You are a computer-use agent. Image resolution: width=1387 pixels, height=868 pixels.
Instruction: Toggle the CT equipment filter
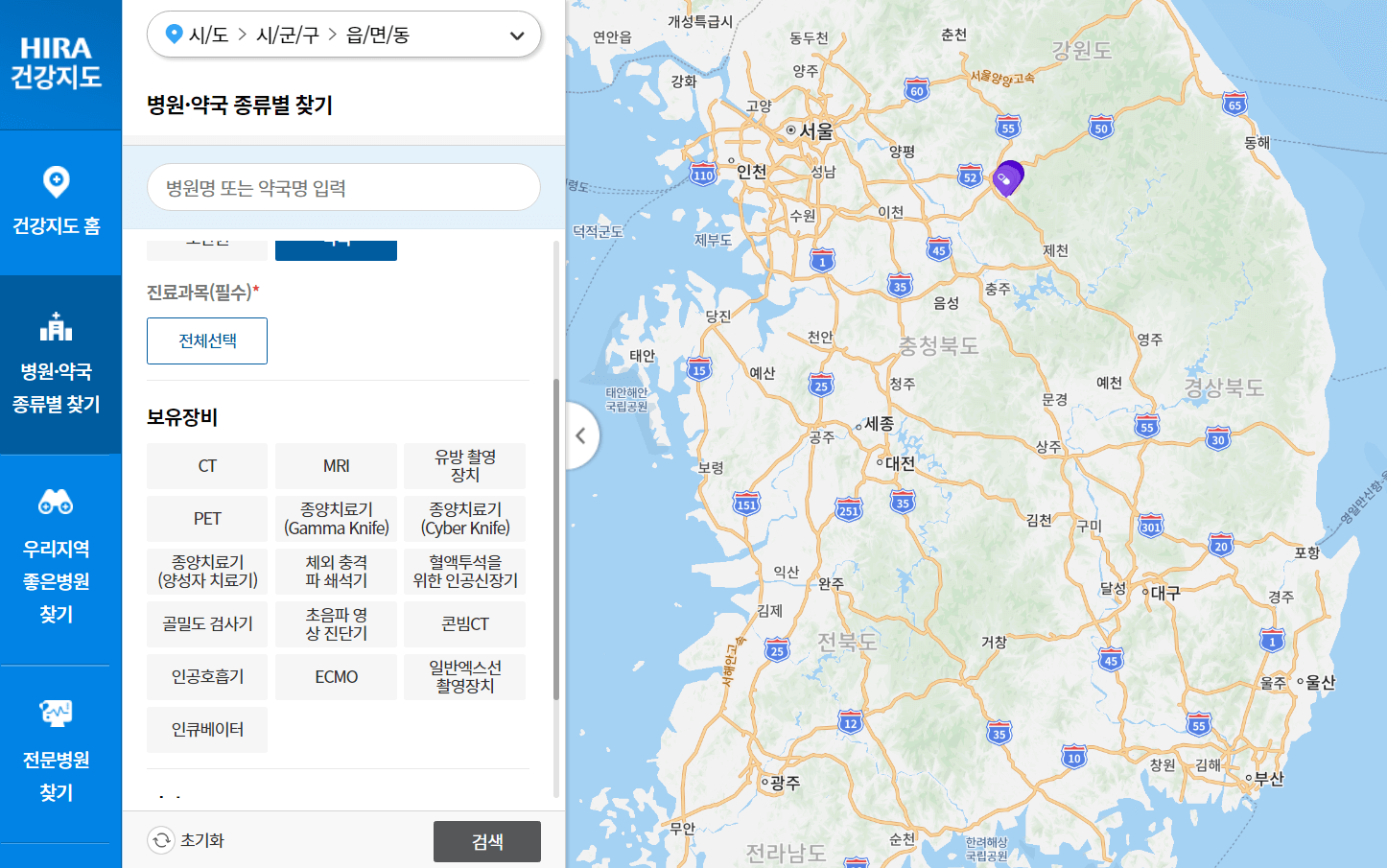coord(206,466)
